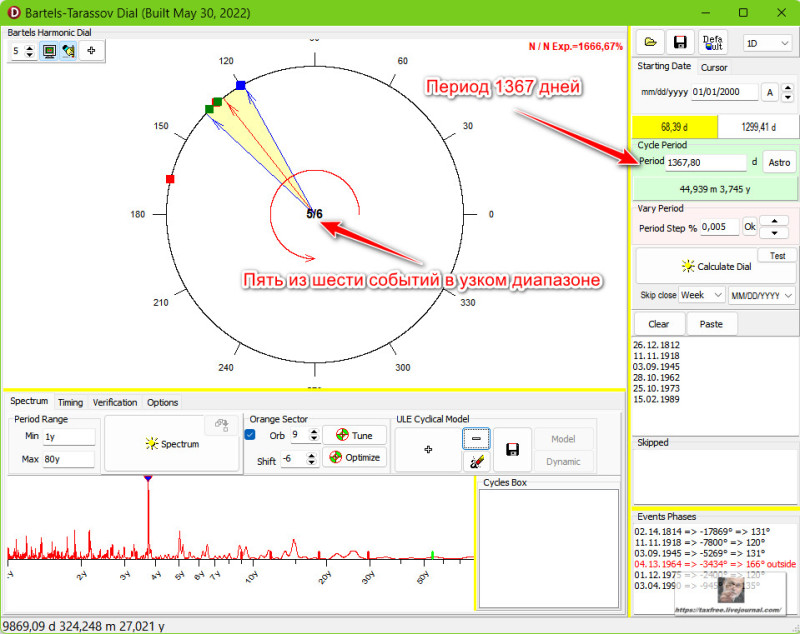Select the date 26.12.1812 in events list
Viewport: 800px width, 634px height.
(656, 345)
